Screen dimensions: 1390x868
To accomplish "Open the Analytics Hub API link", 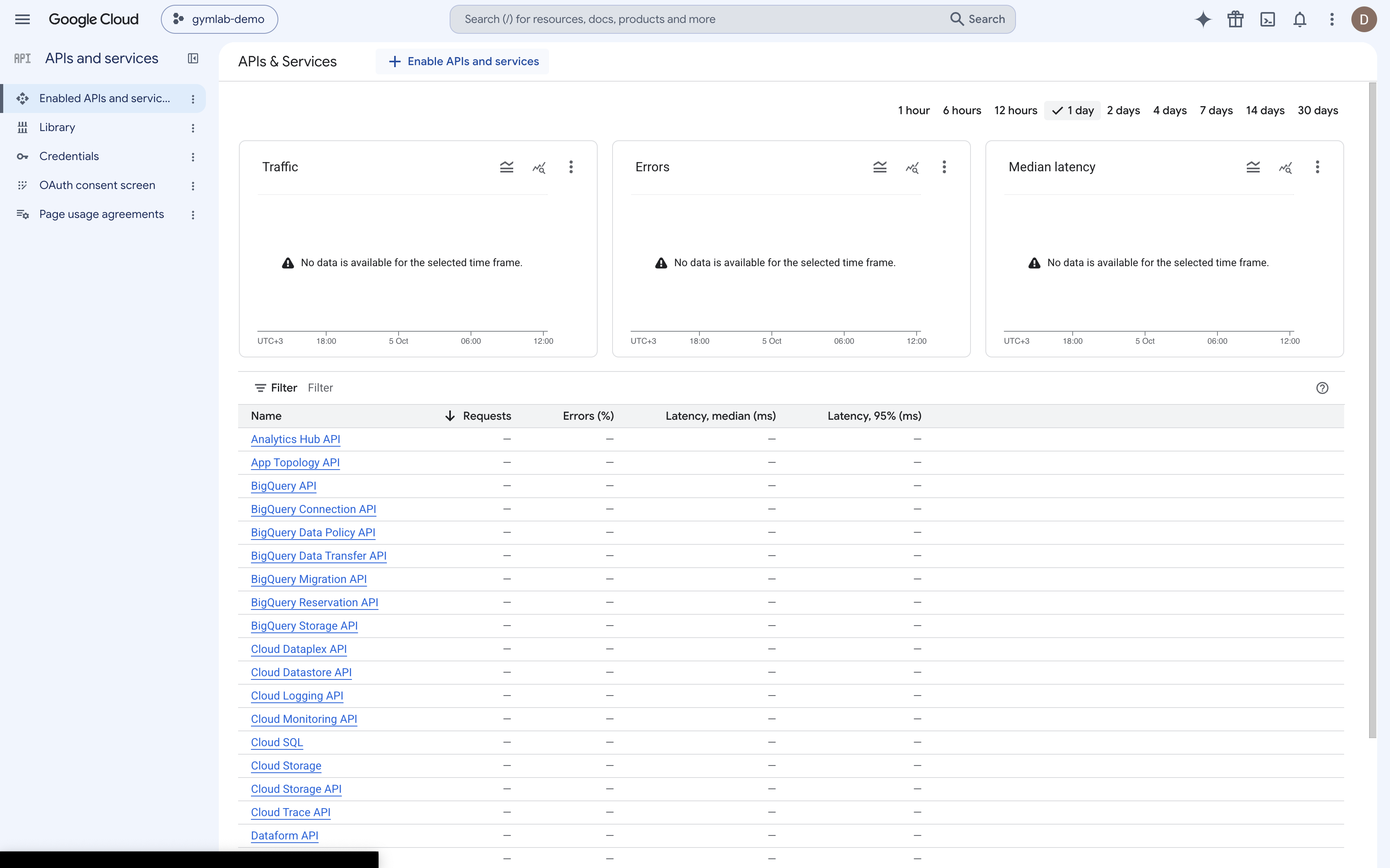I will click(295, 439).
